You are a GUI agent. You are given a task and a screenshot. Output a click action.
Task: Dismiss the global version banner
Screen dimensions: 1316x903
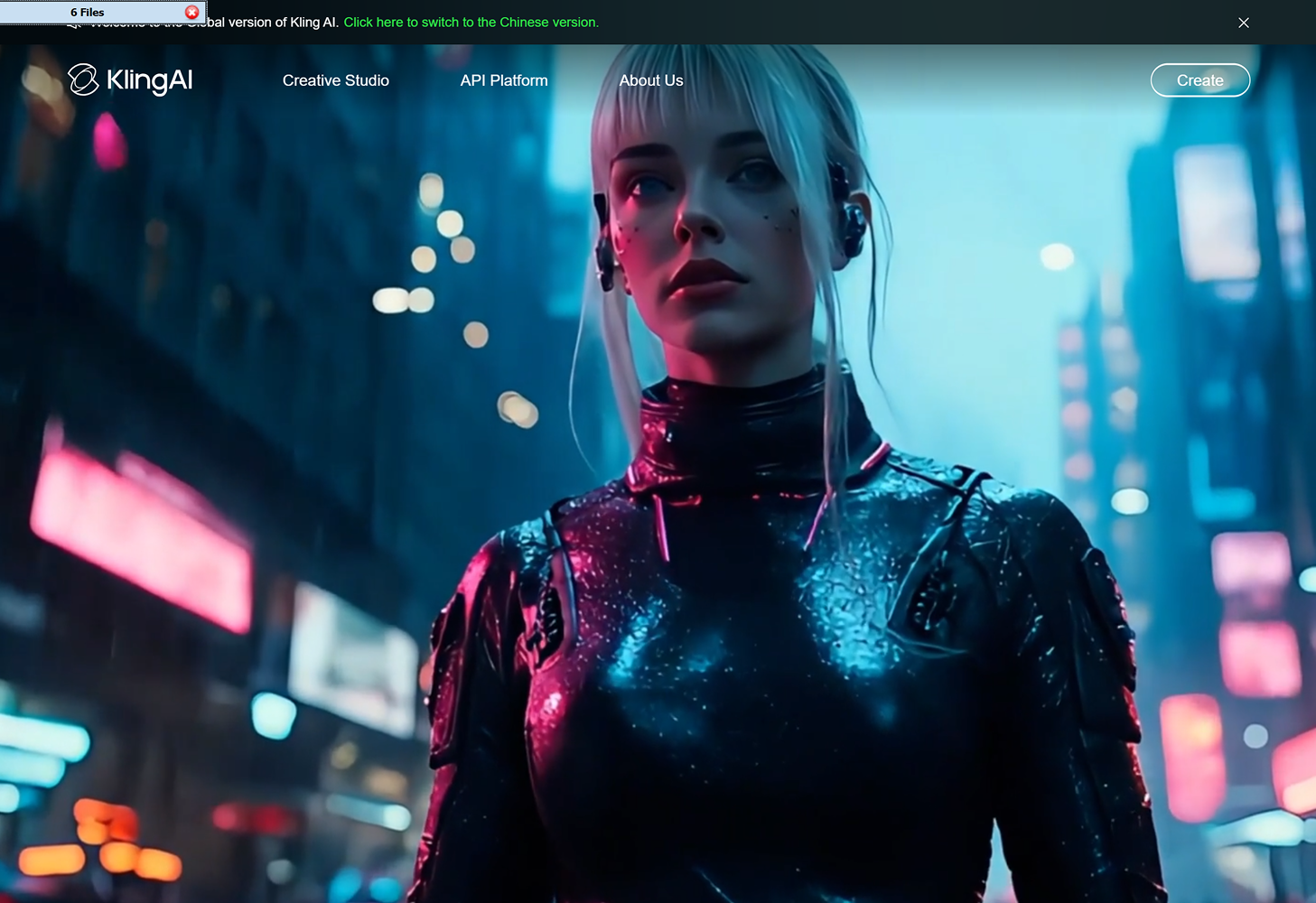[x=1244, y=23]
